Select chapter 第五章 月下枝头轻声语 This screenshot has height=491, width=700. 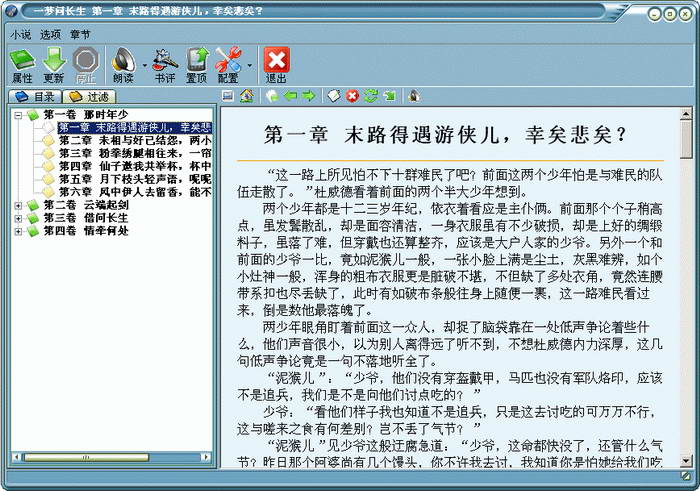pos(135,179)
